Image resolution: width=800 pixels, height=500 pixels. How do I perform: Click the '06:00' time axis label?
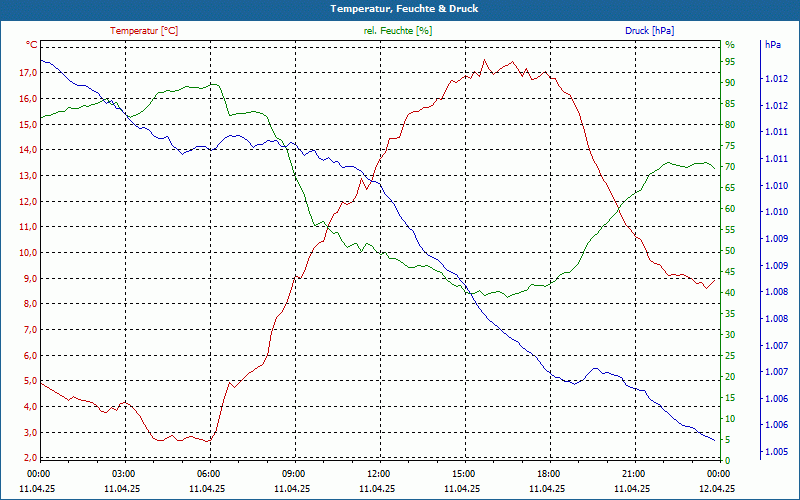[209, 474]
